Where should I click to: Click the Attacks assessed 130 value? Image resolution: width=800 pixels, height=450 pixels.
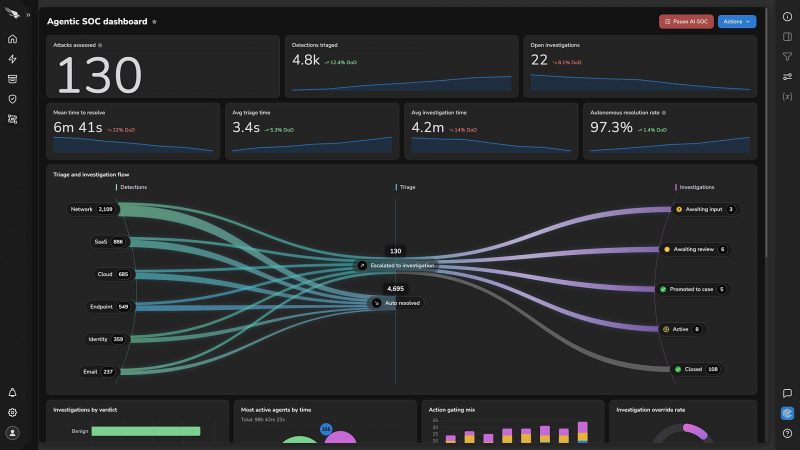[99, 75]
